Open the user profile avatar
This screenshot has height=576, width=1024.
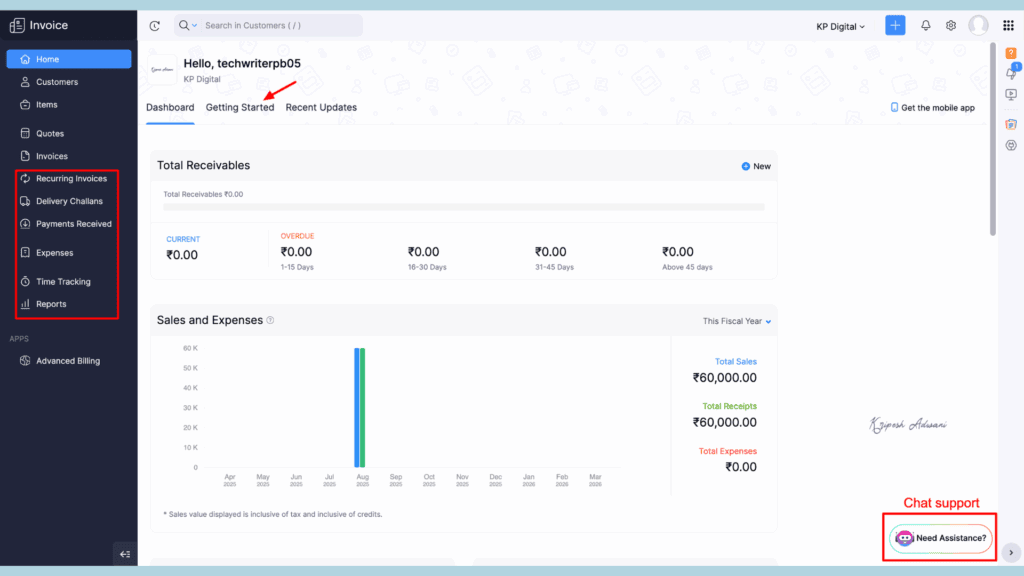978,26
